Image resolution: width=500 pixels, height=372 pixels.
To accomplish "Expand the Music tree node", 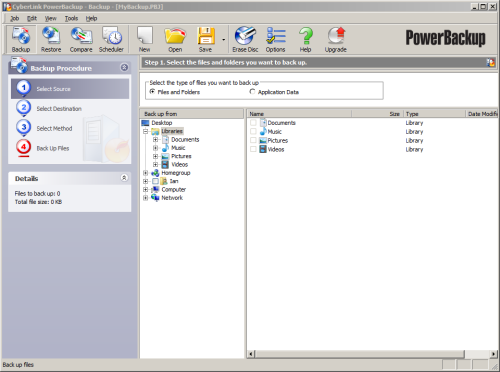I will [x=156, y=148].
